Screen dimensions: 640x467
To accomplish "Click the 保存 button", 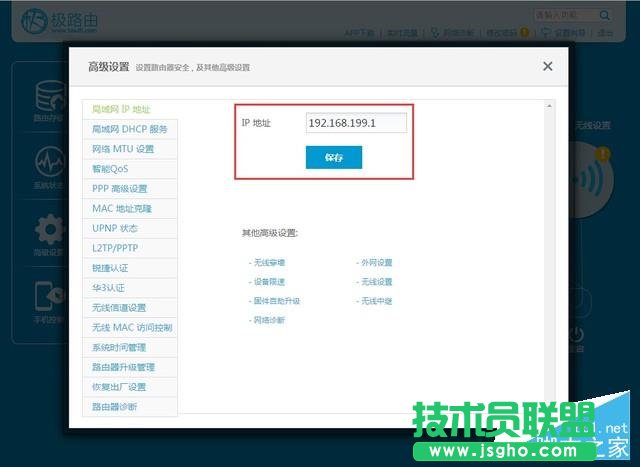I will click(333, 157).
